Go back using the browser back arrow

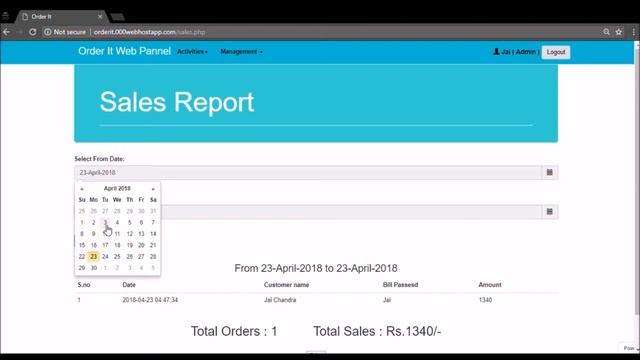click(x=7, y=32)
